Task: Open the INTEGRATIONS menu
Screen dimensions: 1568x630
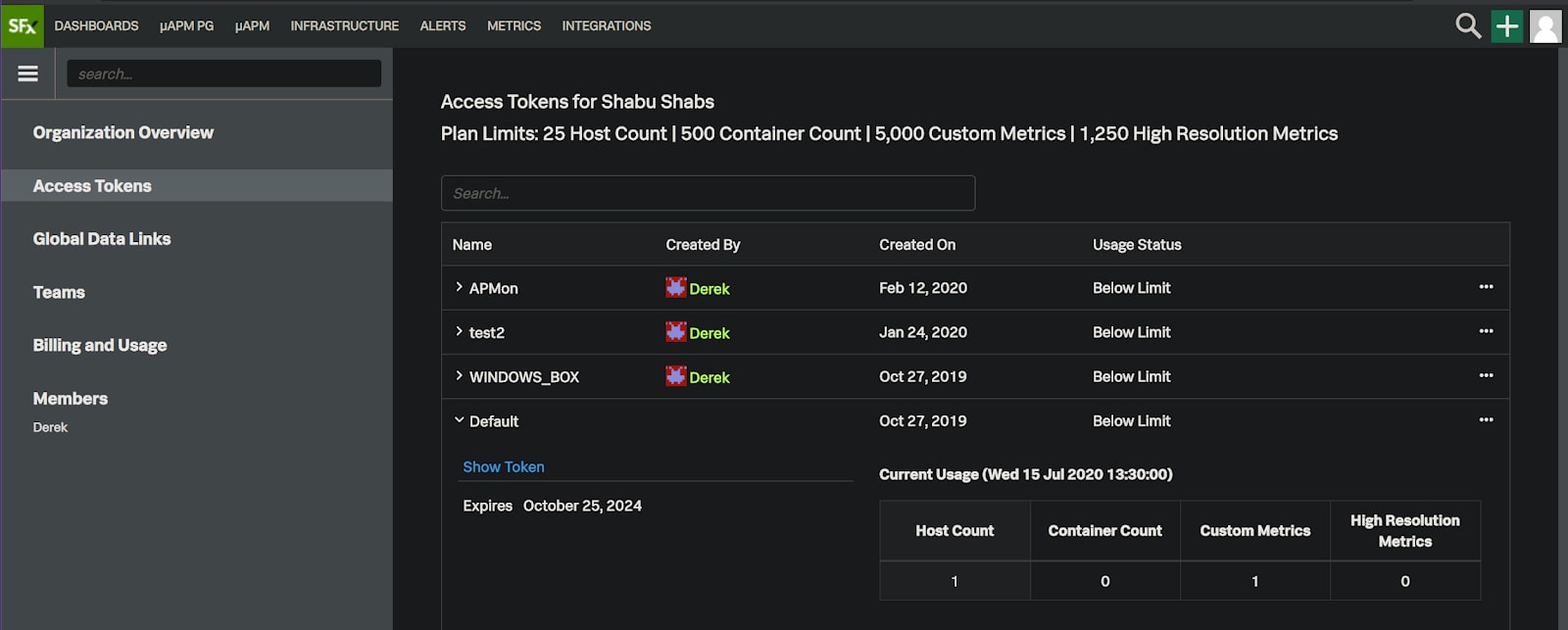Action: click(606, 25)
